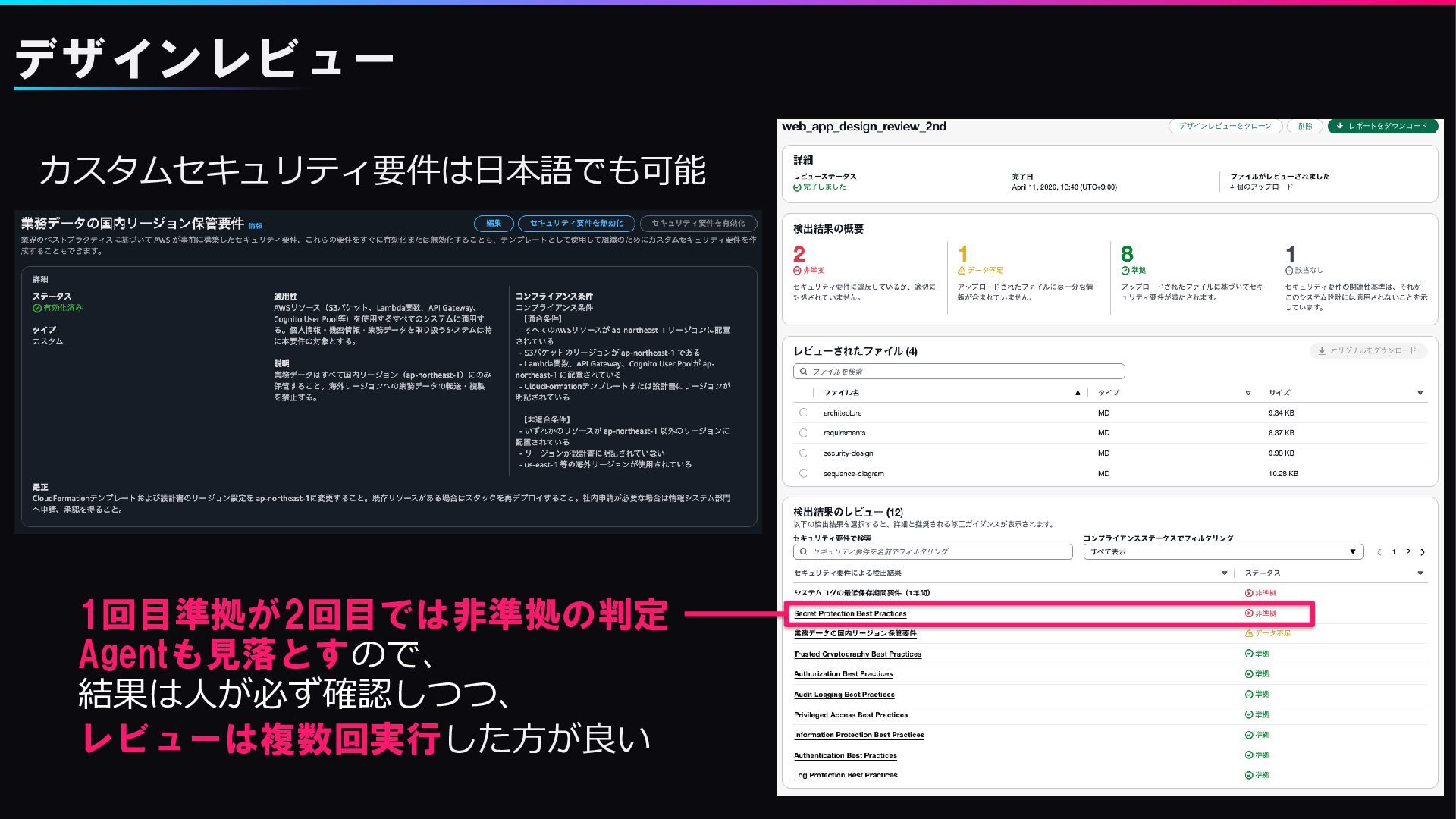The height and width of the screenshot is (819, 1456).
Task: Open the すべて表示 compliance status dropdown
Action: (x=1222, y=551)
